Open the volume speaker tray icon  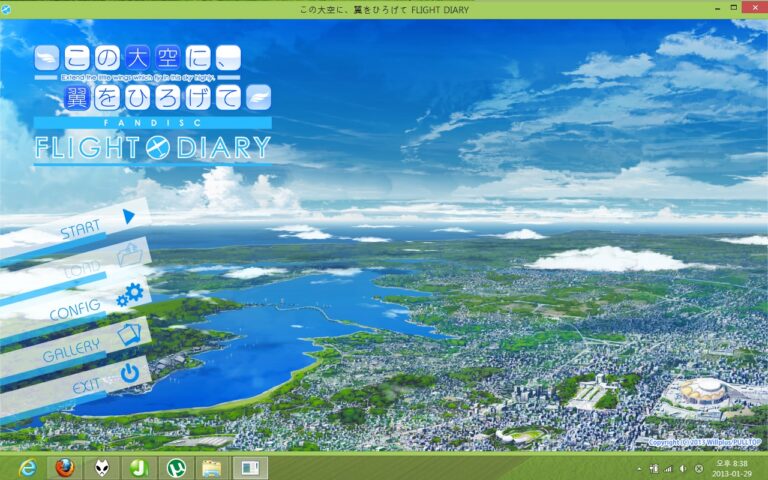[683, 469]
